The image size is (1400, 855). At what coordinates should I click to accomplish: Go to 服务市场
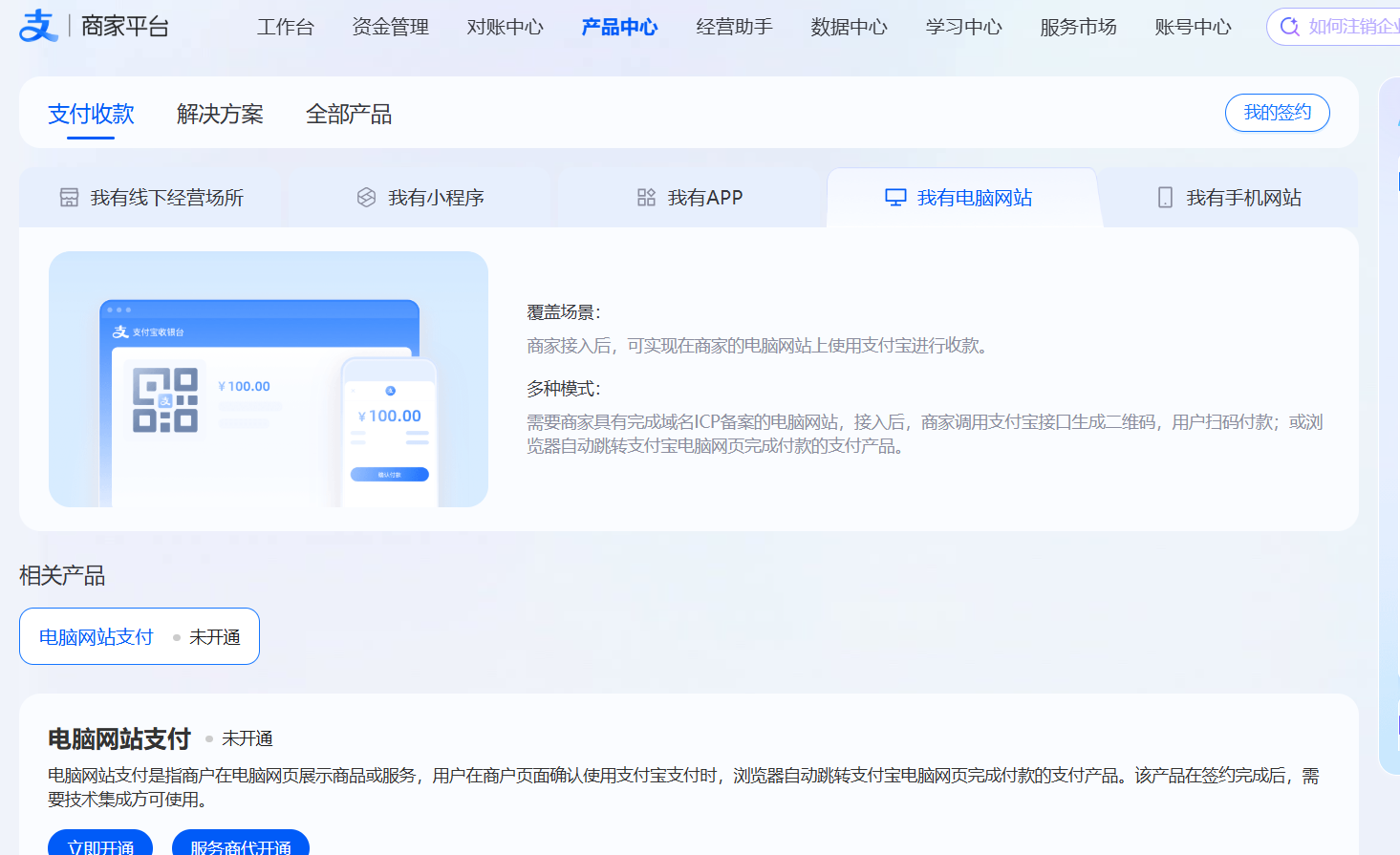1078,27
